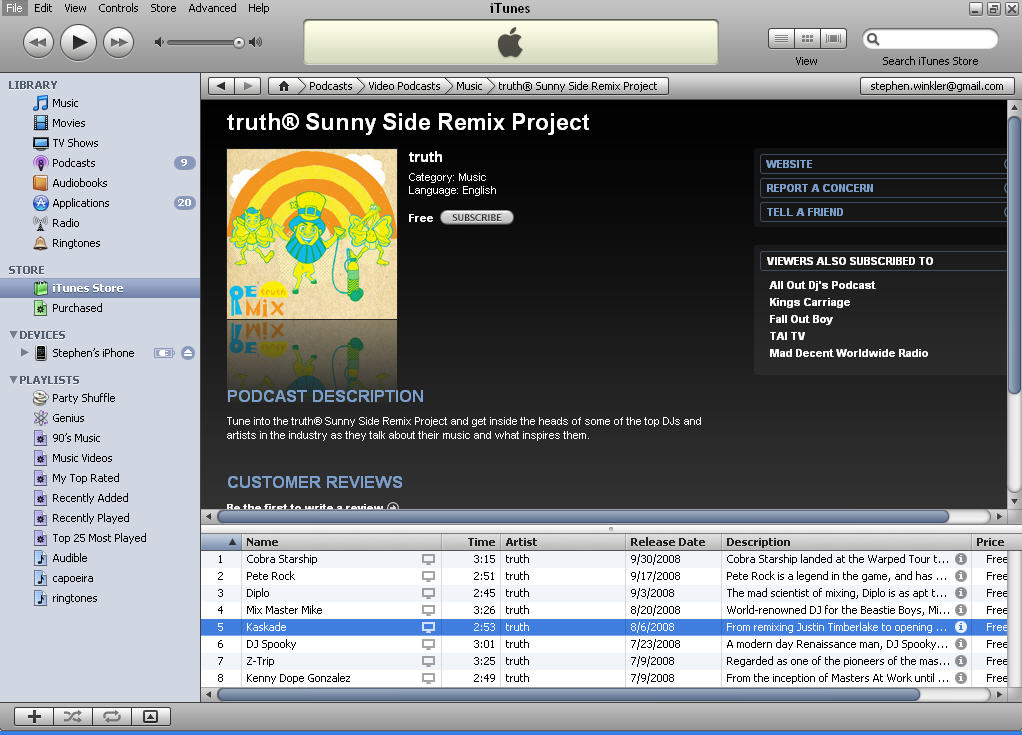
Task: Show or hide artwork viewer
Action: [x=151, y=717]
